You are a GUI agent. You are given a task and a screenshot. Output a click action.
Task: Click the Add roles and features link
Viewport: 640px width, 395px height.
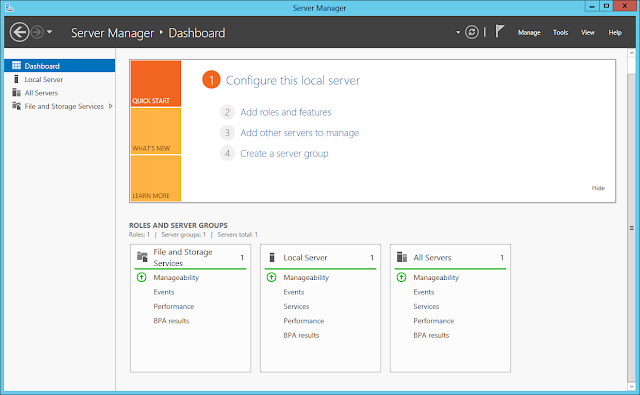click(x=286, y=112)
